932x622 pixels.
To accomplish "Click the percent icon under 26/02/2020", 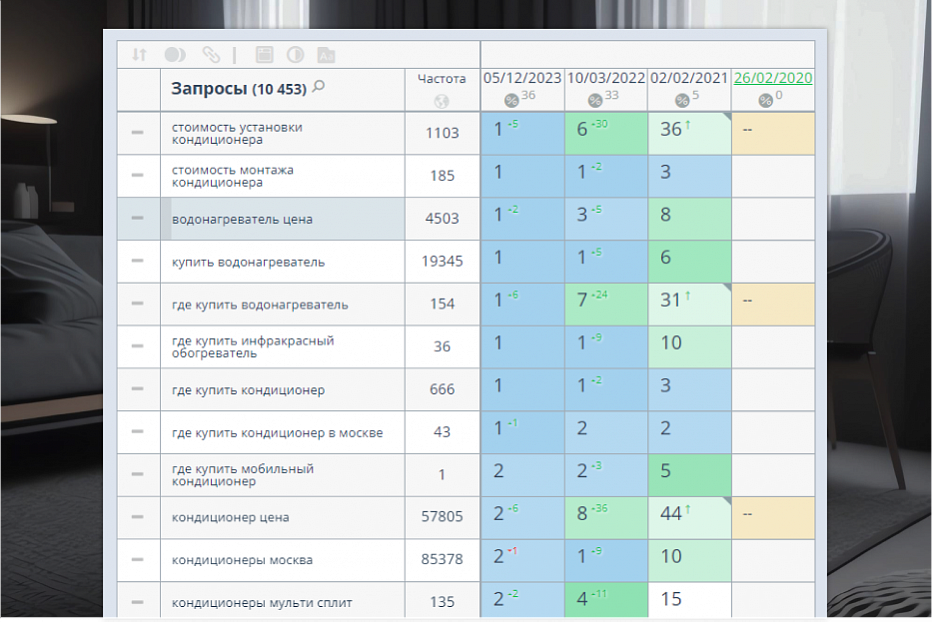I will click(x=765, y=100).
